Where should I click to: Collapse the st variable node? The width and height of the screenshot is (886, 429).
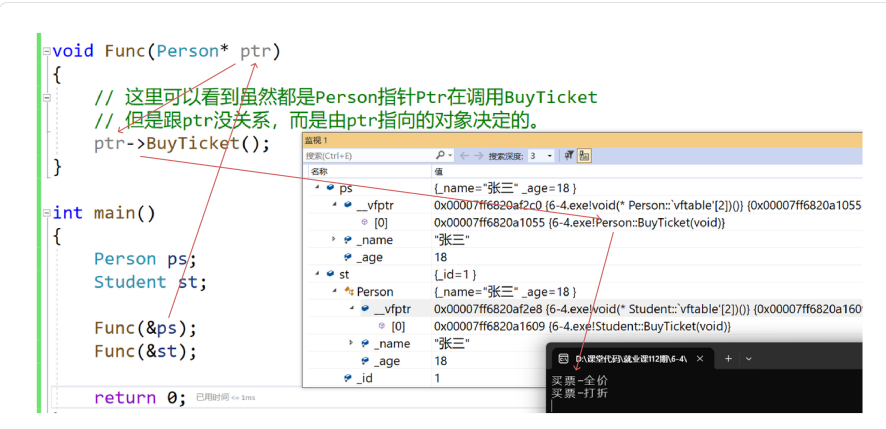coord(317,275)
